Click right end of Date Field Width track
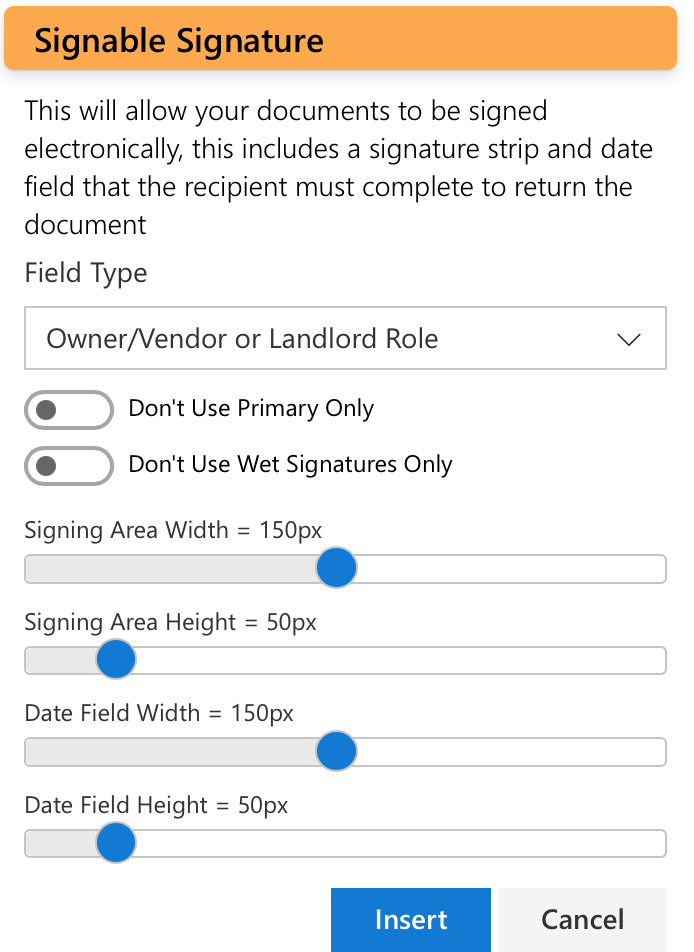694x952 pixels. (656, 752)
